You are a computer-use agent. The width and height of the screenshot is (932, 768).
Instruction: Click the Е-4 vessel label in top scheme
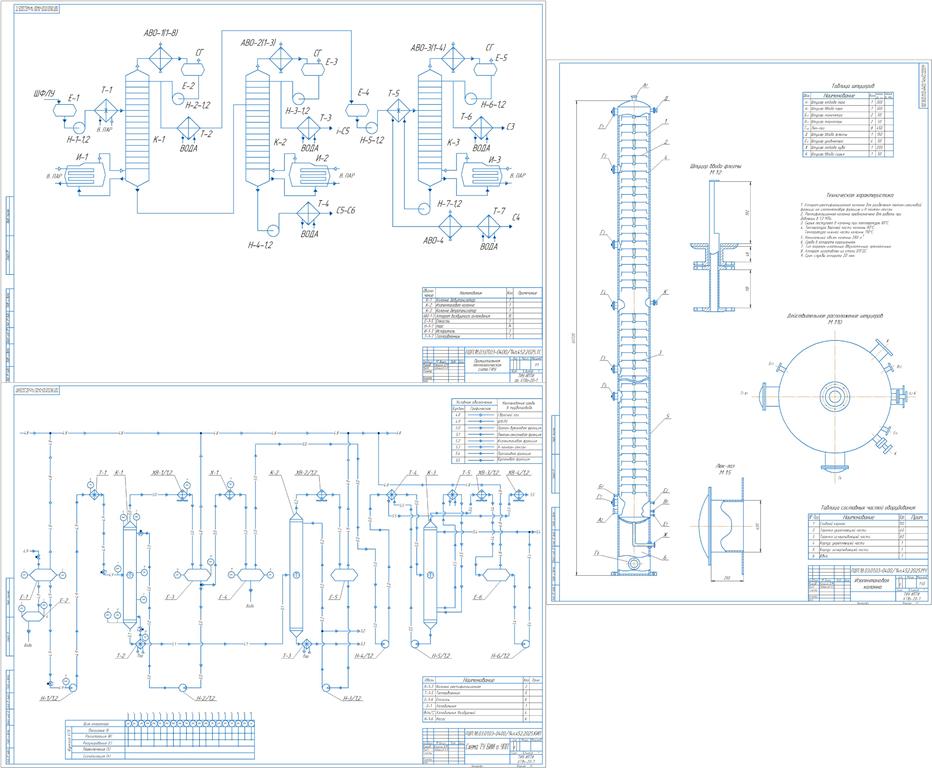pos(364,93)
